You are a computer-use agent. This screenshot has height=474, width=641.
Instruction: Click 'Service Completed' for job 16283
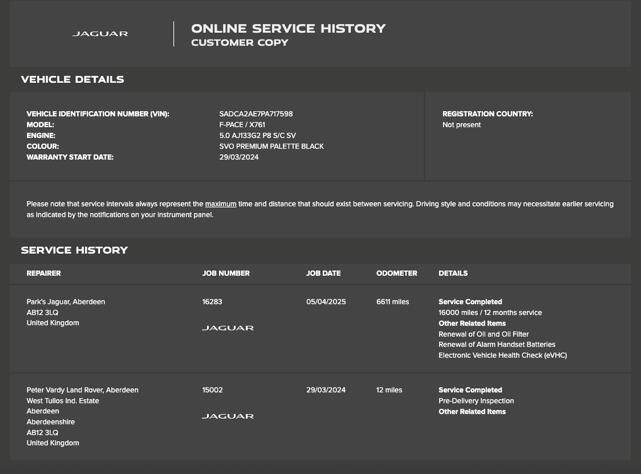tap(470, 302)
